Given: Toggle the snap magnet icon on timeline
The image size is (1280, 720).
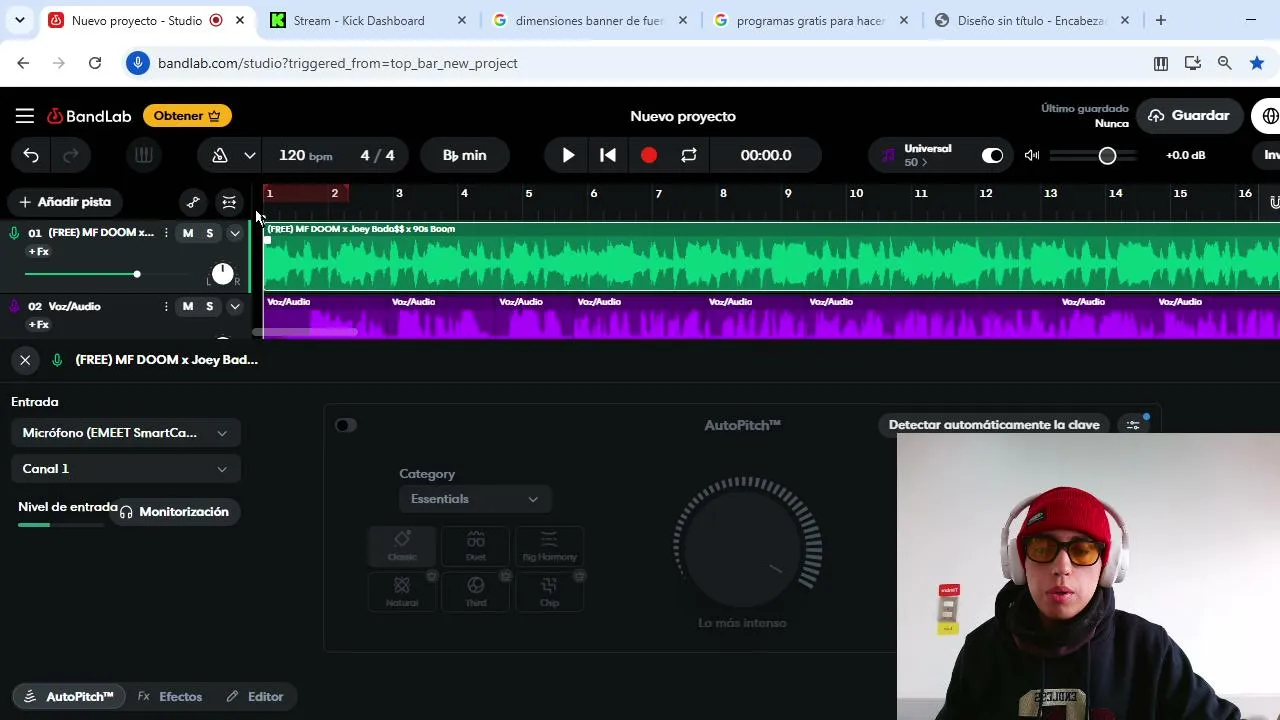Looking at the screenshot, I should pos(1275,202).
